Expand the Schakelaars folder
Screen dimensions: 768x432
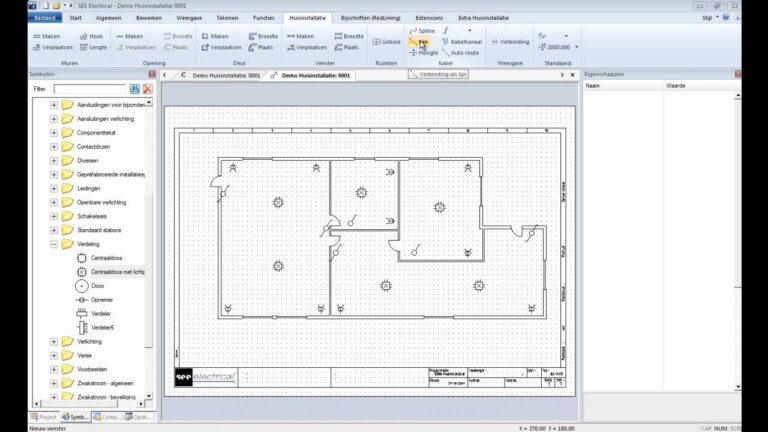pyautogui.click(x=54, y=216)
